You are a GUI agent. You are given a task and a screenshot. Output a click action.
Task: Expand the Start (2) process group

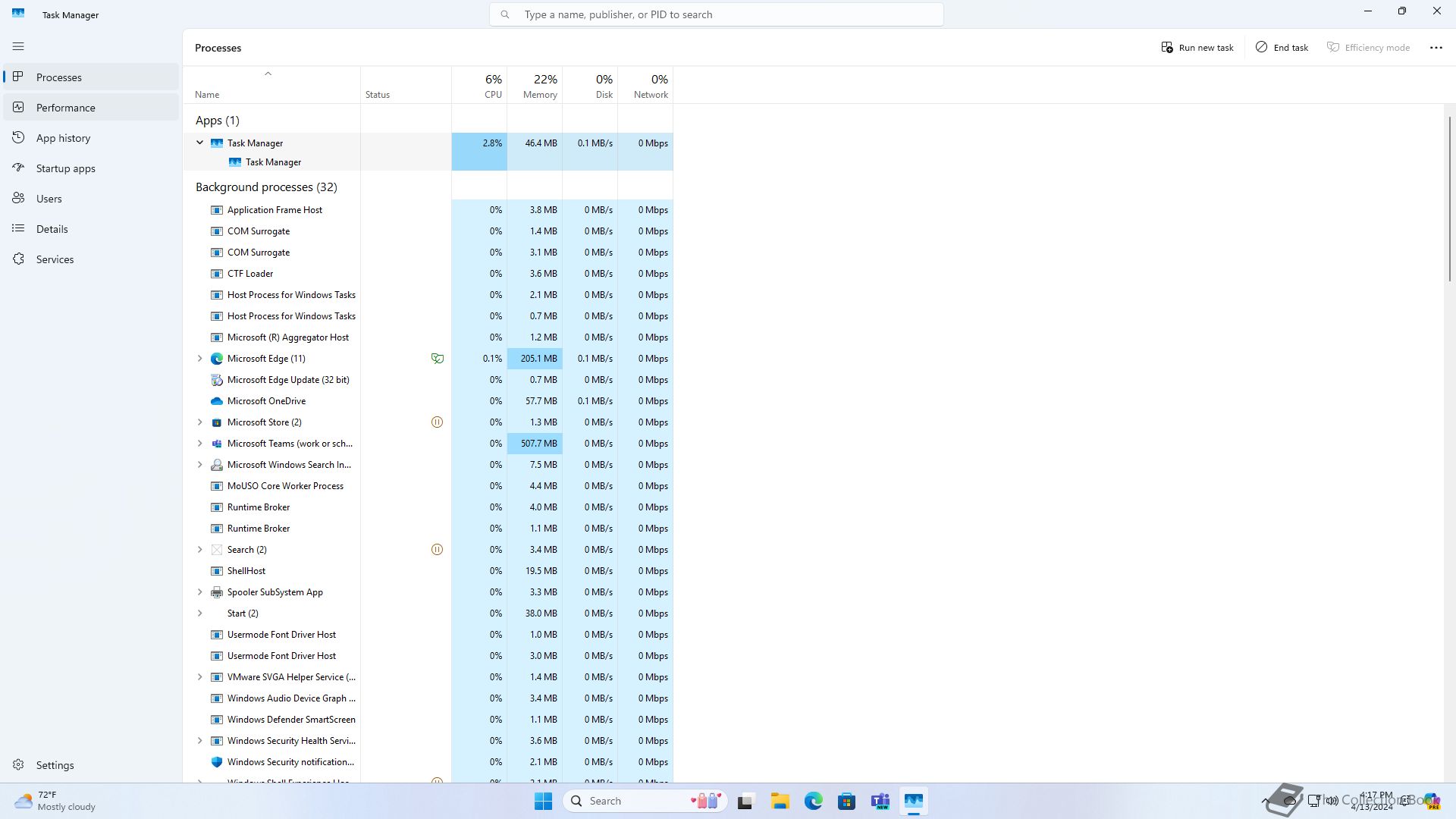[200, 613]
